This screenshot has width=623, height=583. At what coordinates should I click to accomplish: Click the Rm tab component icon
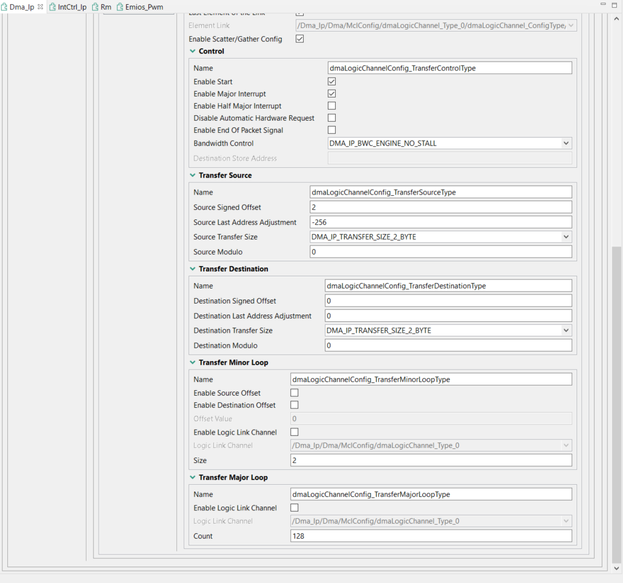click(95, 7)
